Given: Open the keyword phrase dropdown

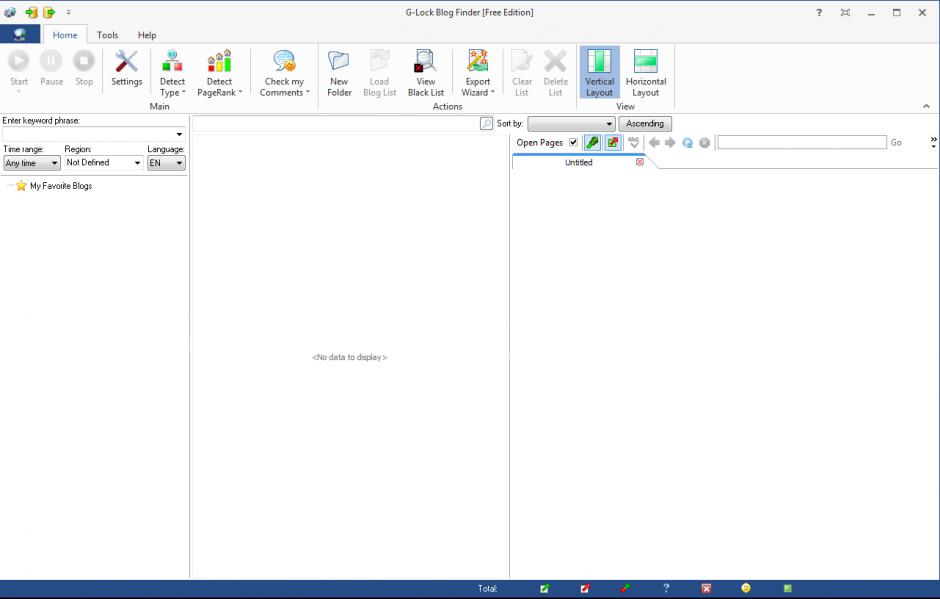Looking at the screenshot, I should [179, 134].
